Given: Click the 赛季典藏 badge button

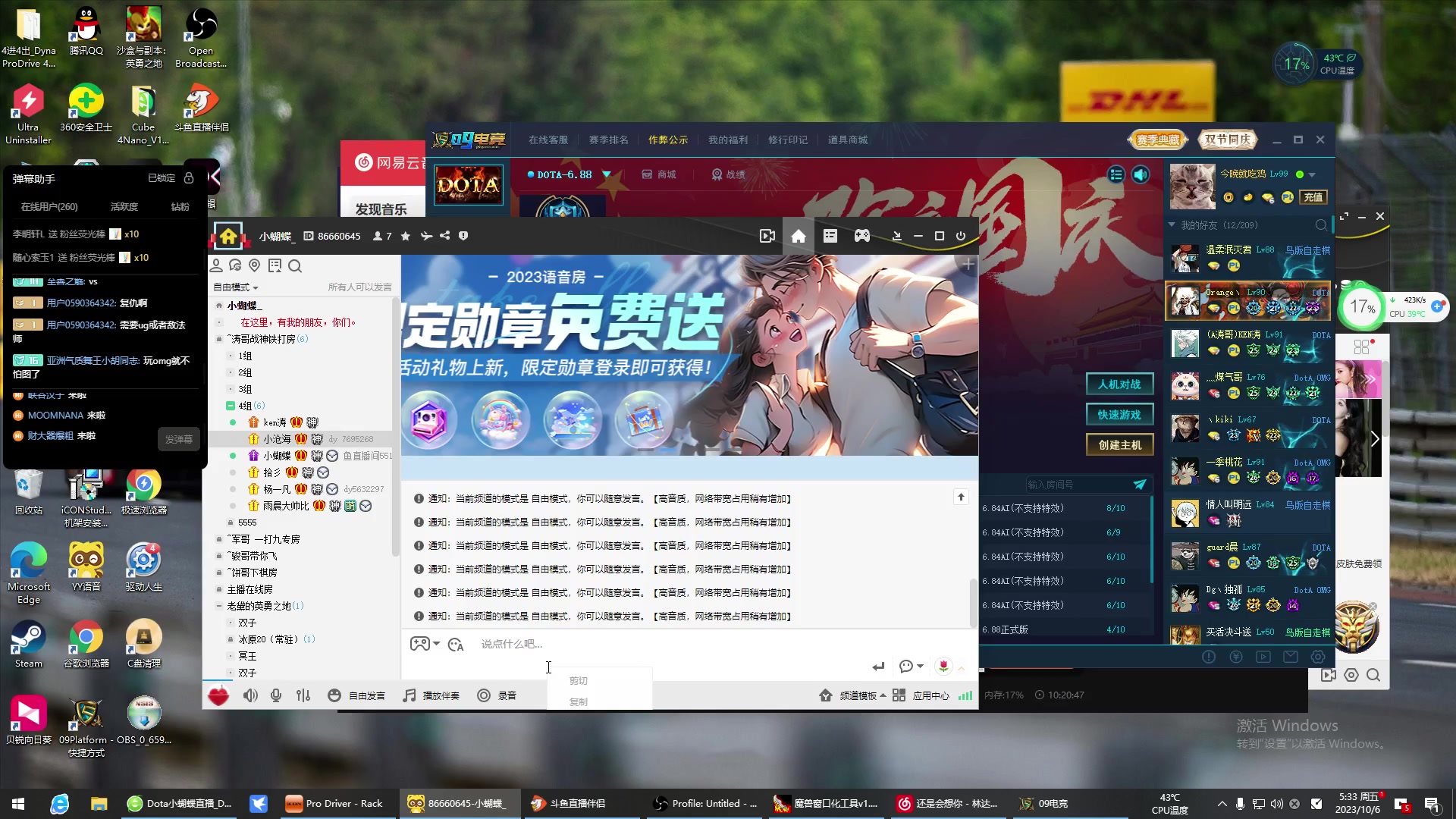Looking at the screenshot, I should 1158,140.
